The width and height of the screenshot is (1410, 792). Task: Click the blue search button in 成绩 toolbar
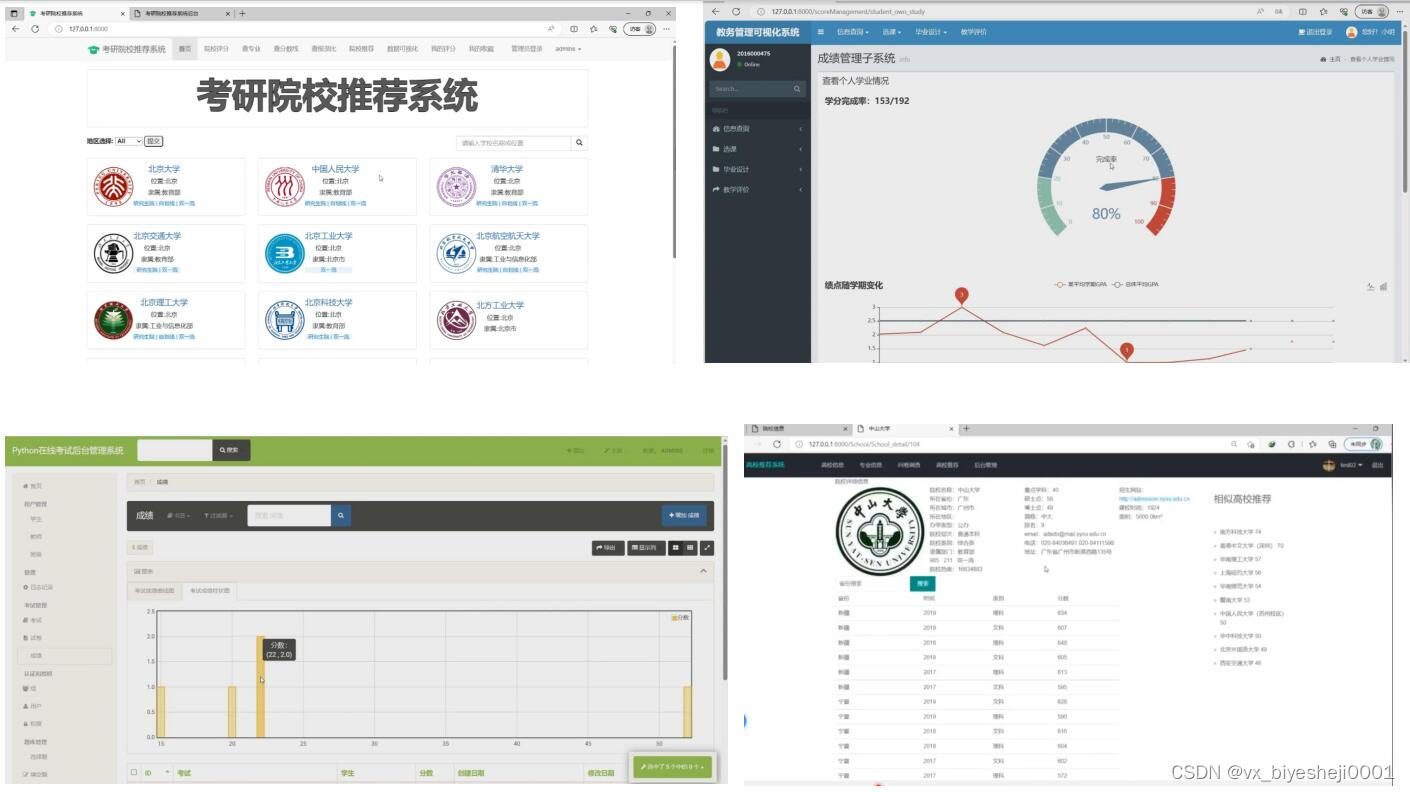click(341, 515)
